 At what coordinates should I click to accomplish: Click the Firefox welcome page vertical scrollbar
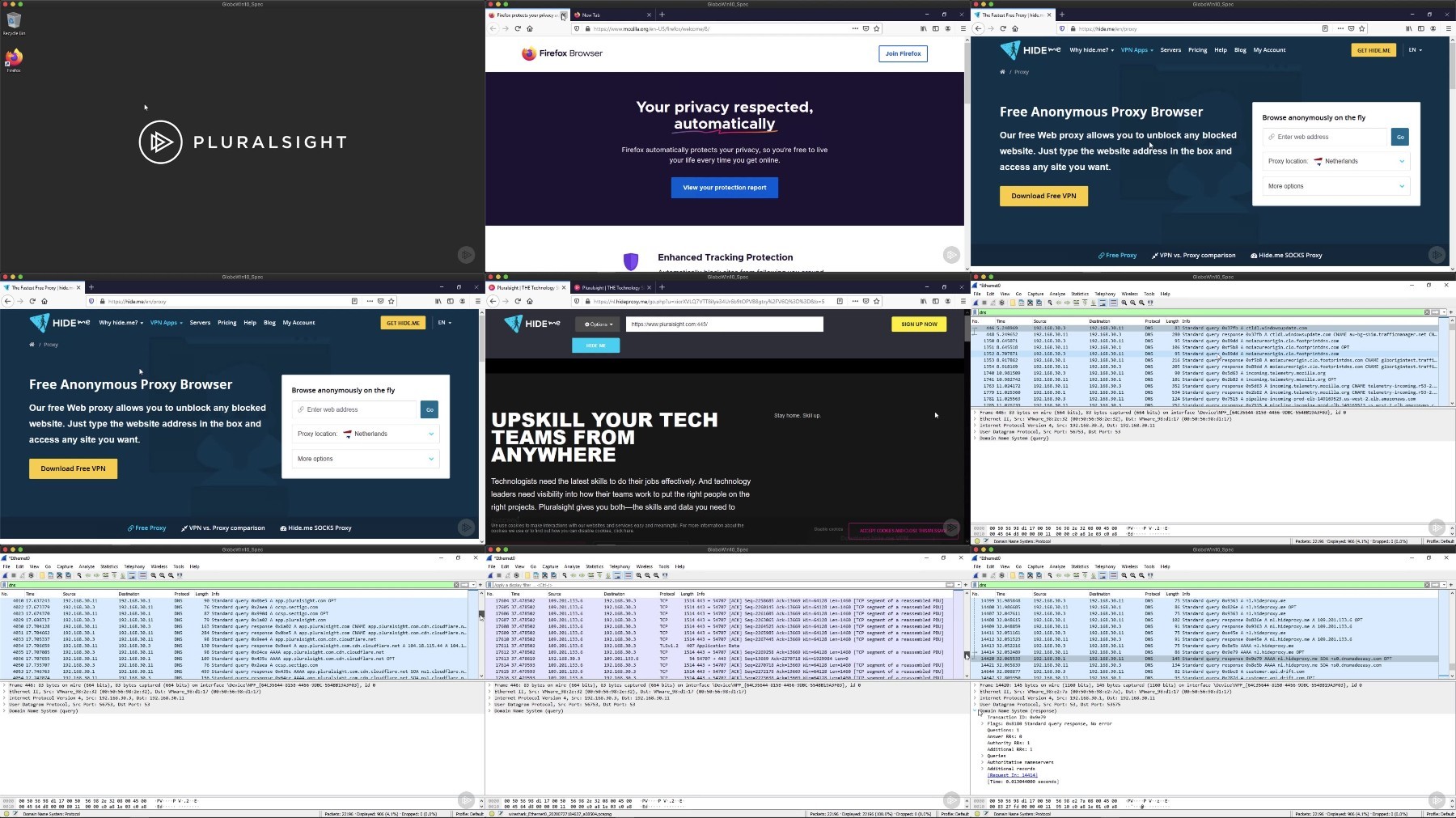(x=967, y=73)
